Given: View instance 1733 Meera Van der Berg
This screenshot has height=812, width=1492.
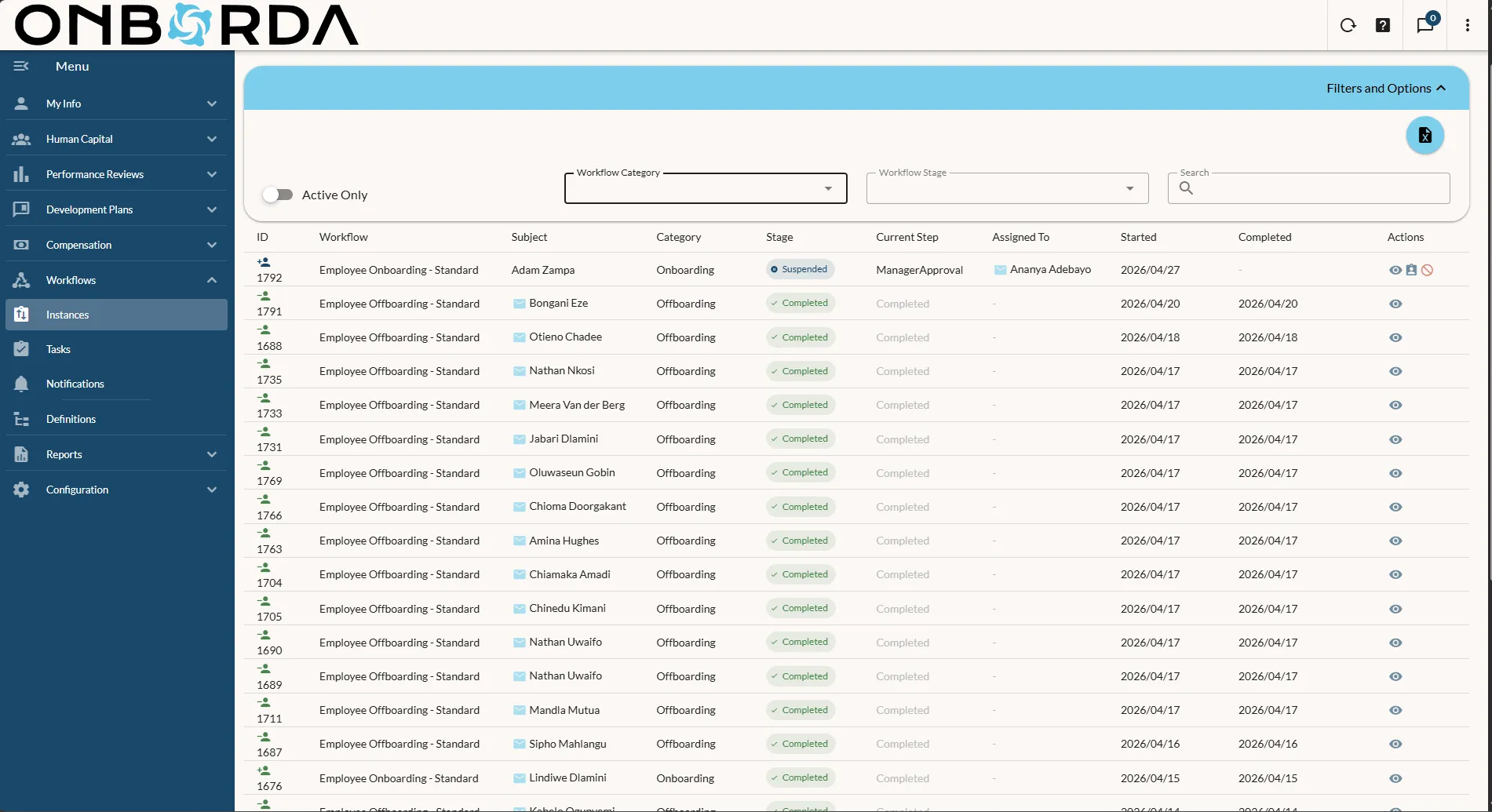Looking at the screenshot, I should pos(1395,405).
